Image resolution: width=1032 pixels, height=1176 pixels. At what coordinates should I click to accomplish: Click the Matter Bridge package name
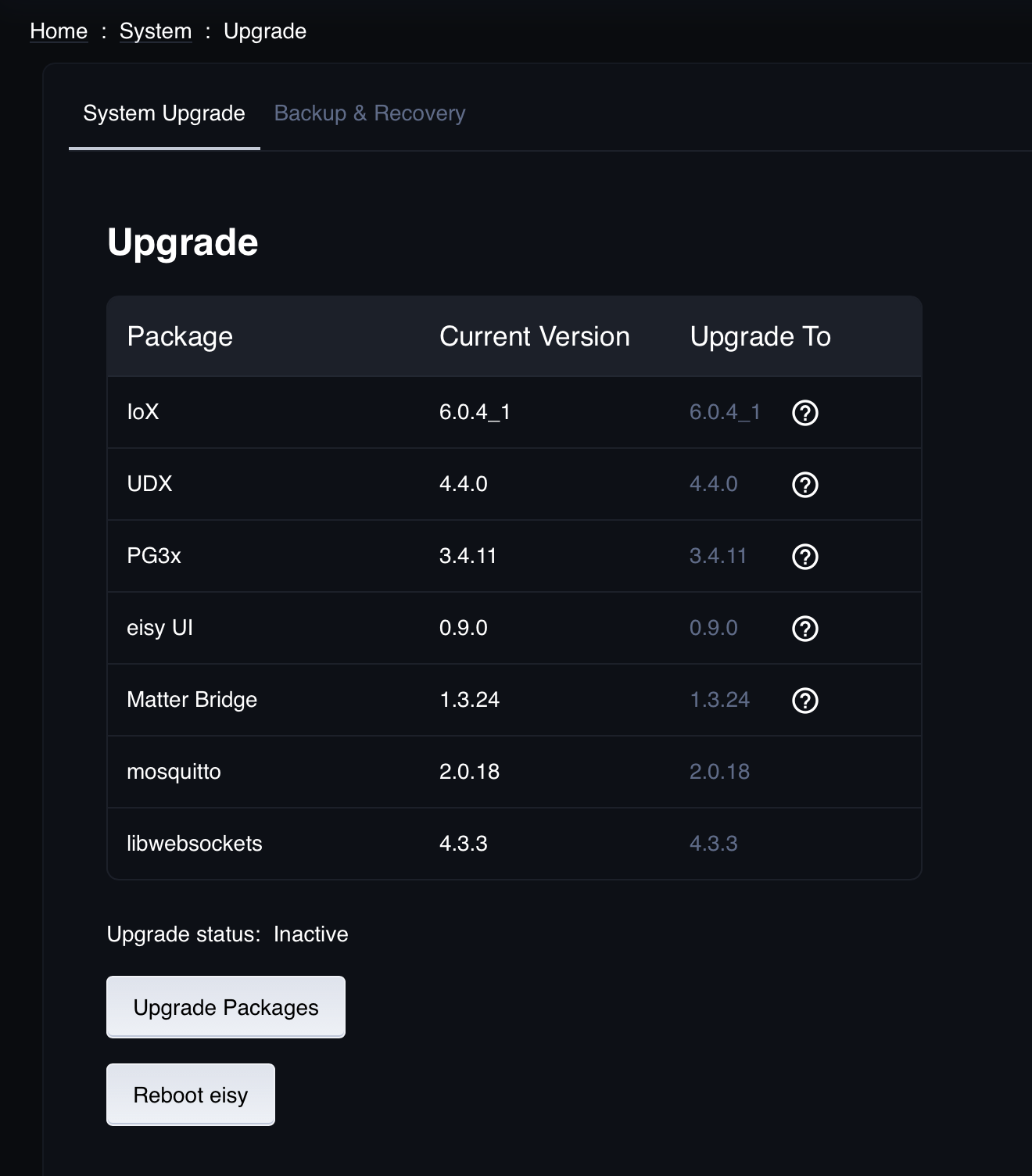(x=192, y=700)
